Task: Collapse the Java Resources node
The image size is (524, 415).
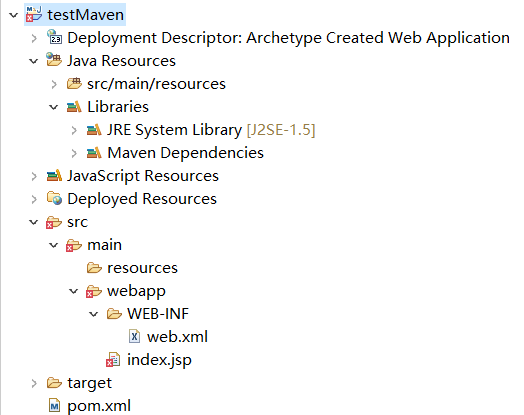Action: click(x=33, y=61)
